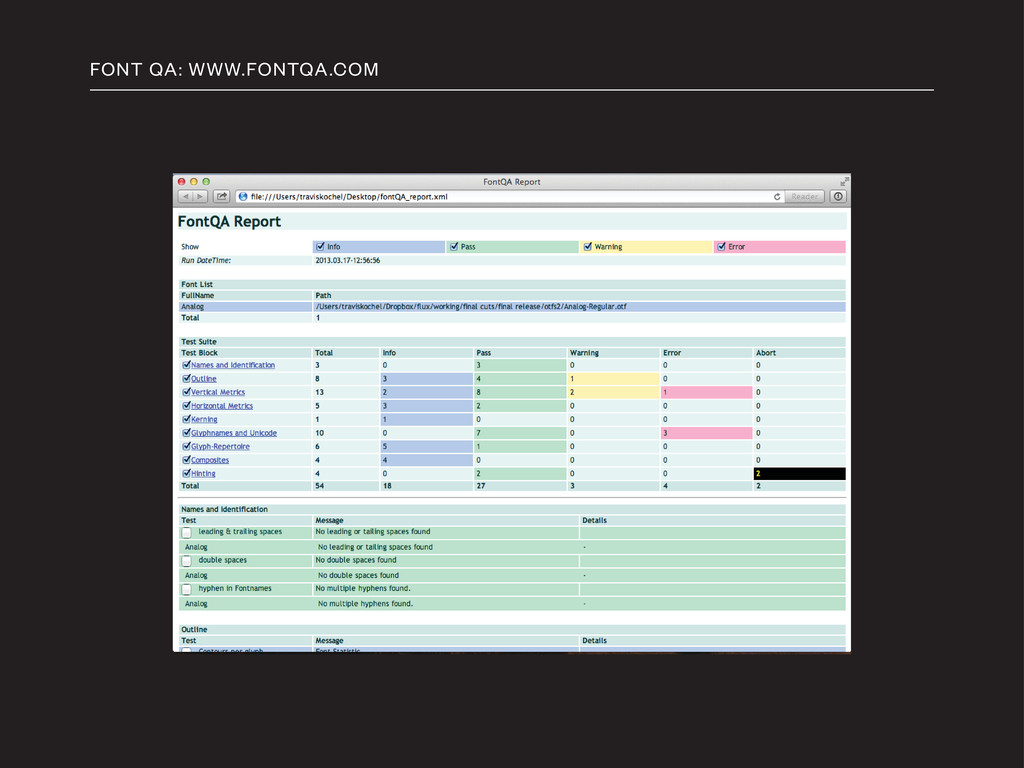
Task: Open the Glyphnames and Unicode link
Action: [x=234, y=433]
